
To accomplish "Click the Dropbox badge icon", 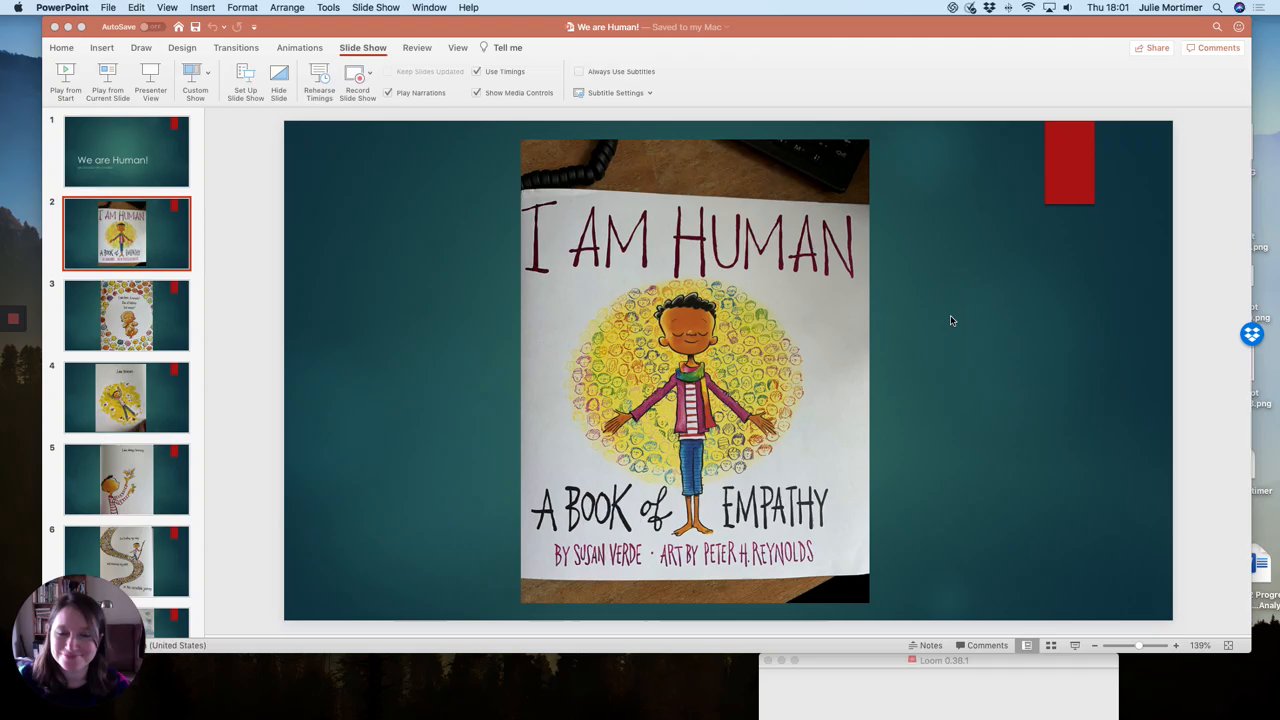I will coord(1252,335).
